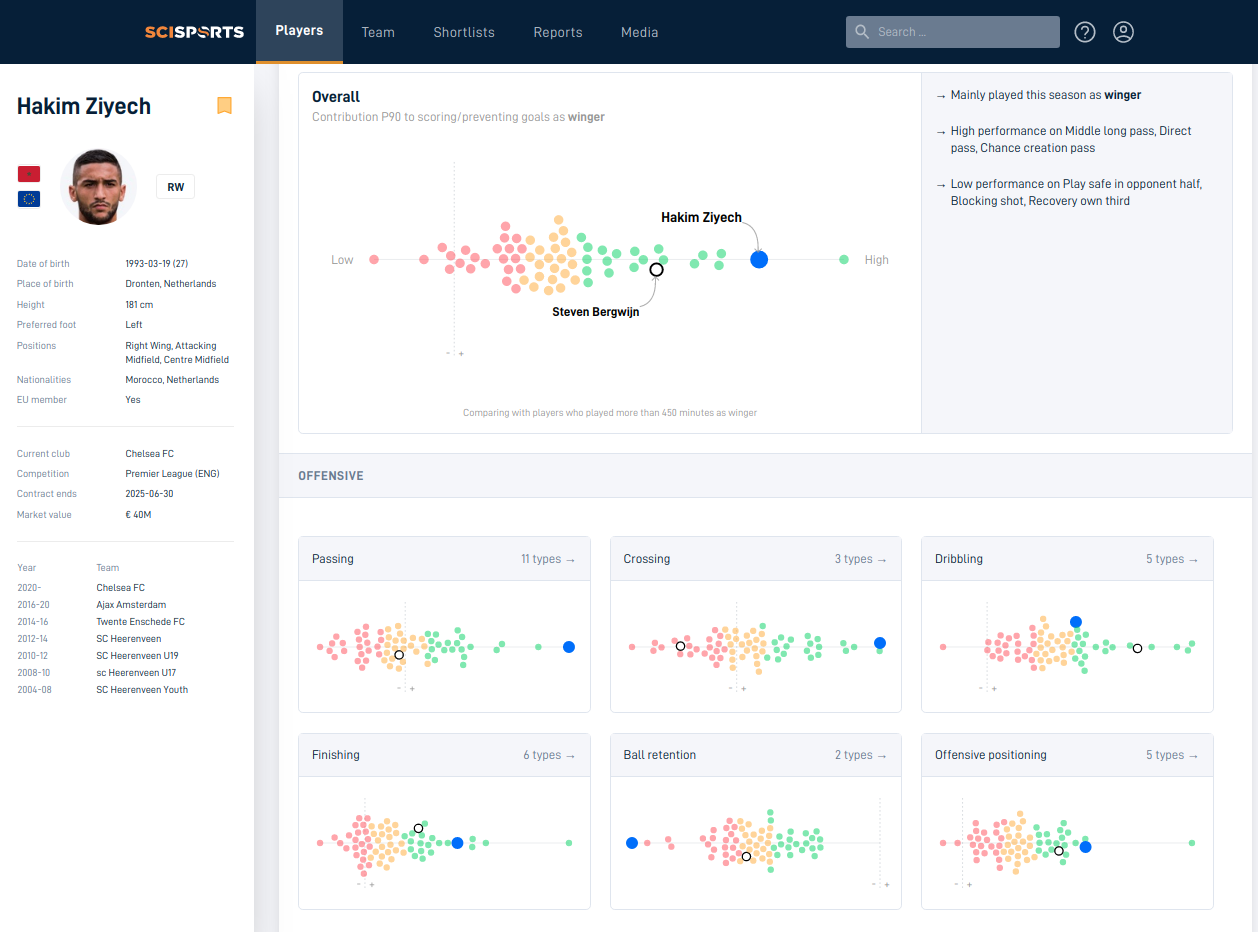Click the High performance insight text

click(x=1071, y=139)
